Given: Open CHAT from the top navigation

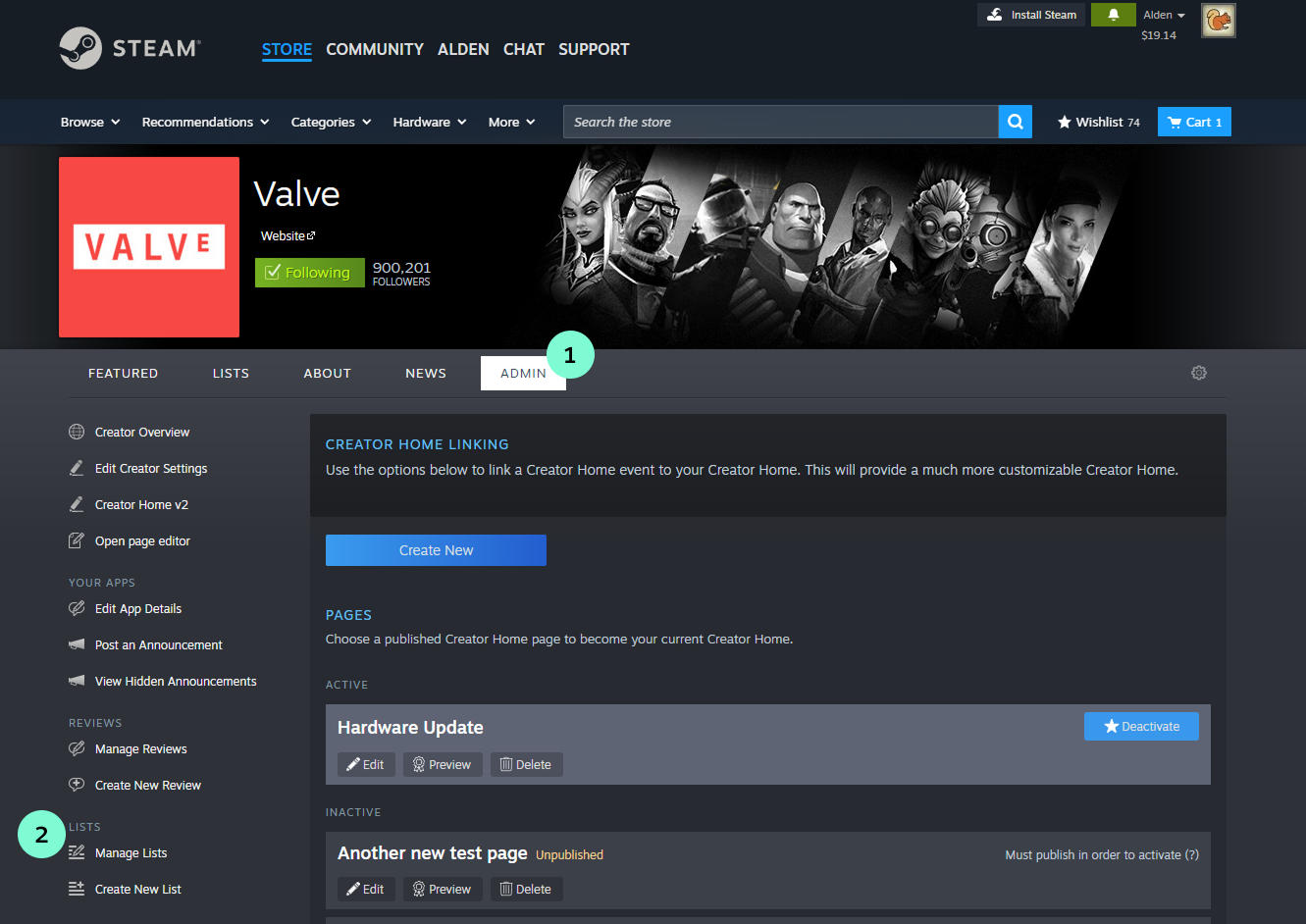Looking at the screenshot, I should coord(524,49).
